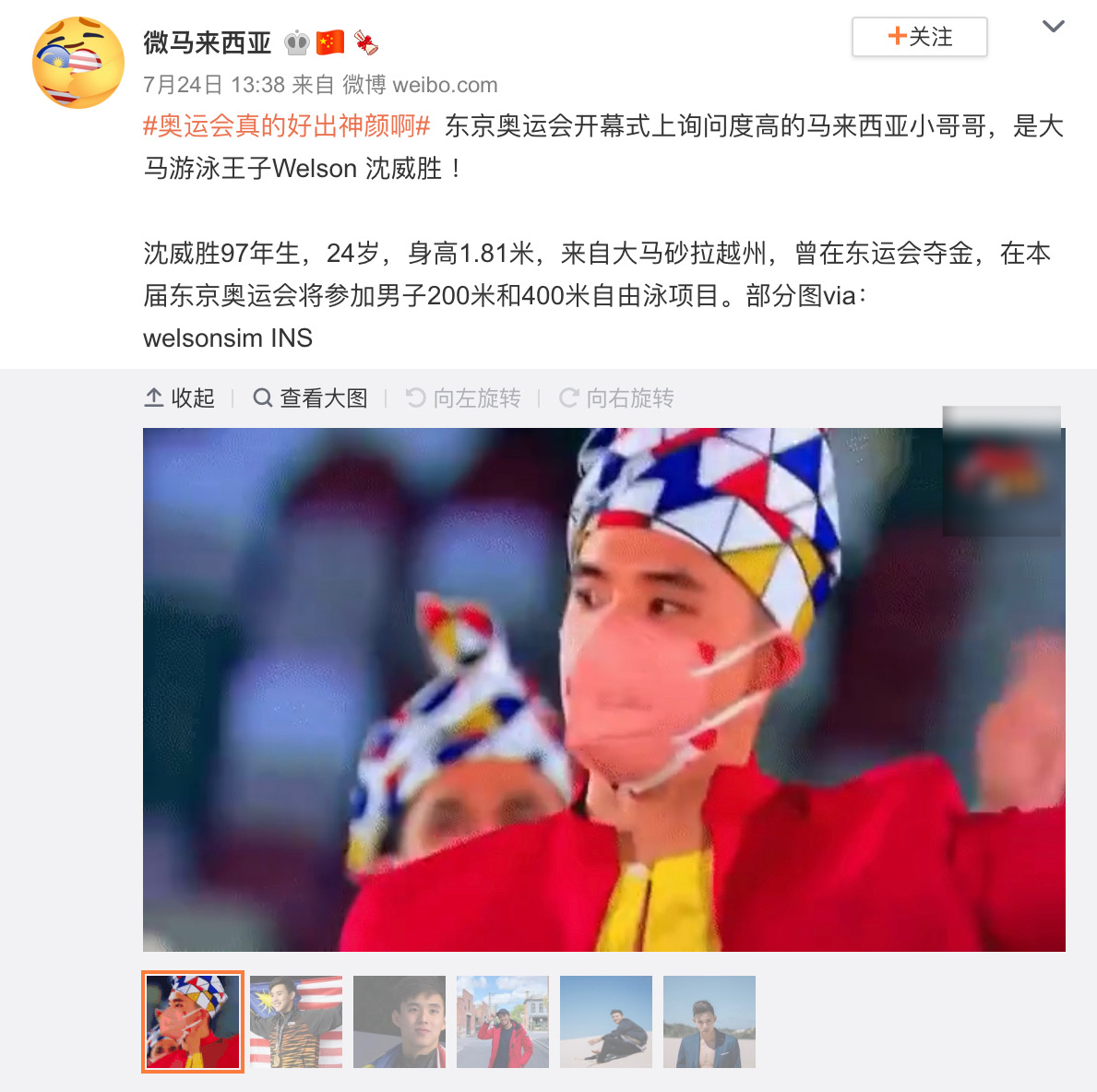Open full-size image via 查看大图
This screenshot has height=1092, width=1097.
coord(310,398)
